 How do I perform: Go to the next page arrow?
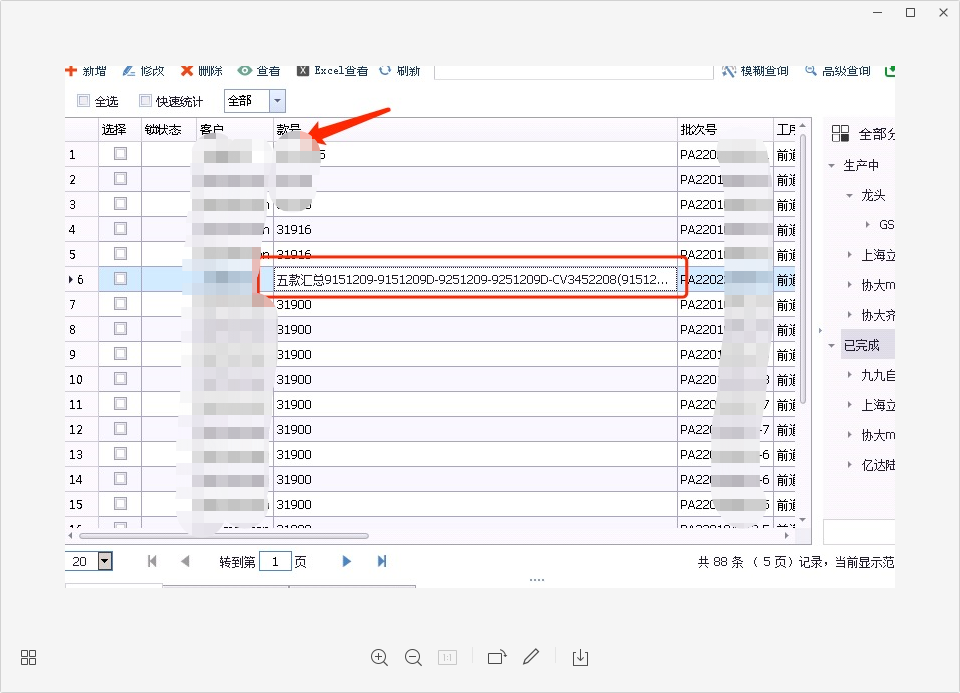tap(347, 561)
